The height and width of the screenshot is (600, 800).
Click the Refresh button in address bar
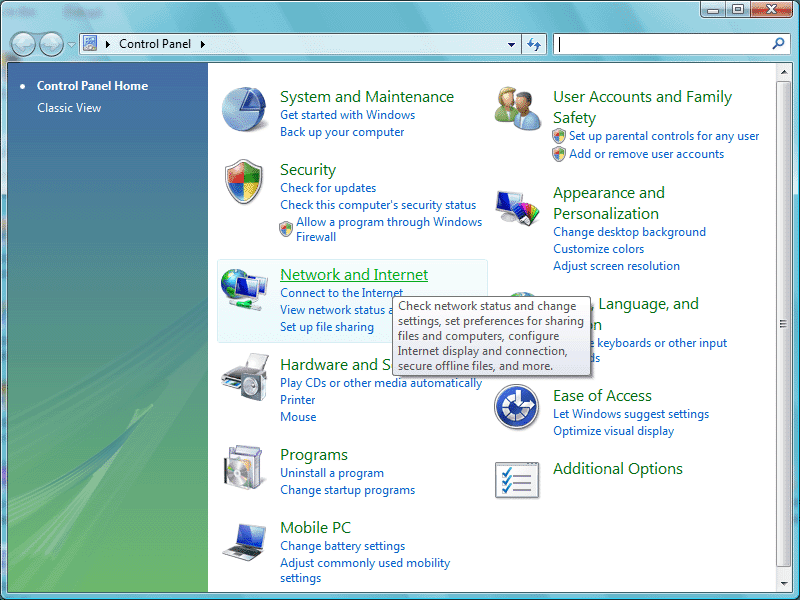pyautogui.click(x=534, y=44)
